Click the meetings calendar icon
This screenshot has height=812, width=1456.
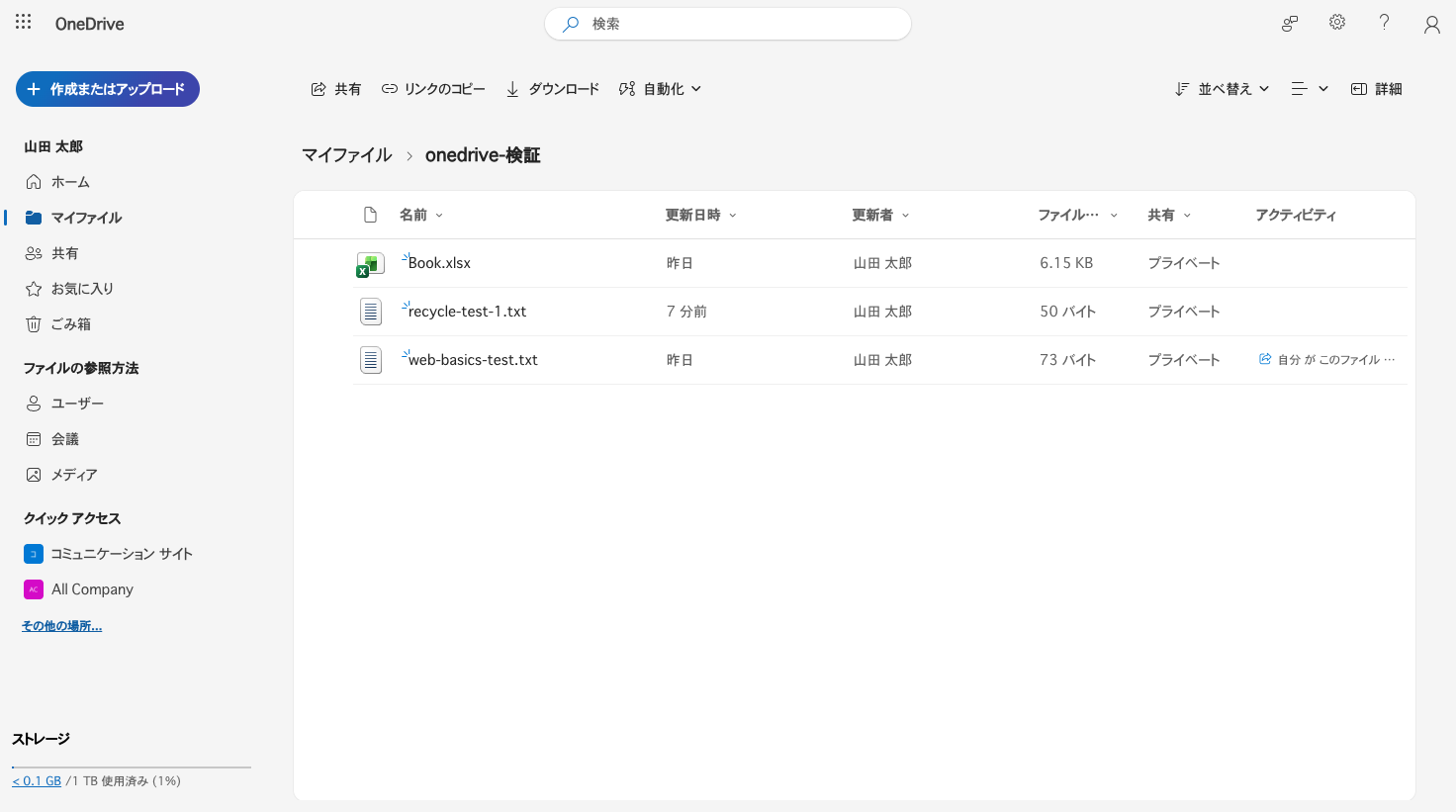[34, 439]
